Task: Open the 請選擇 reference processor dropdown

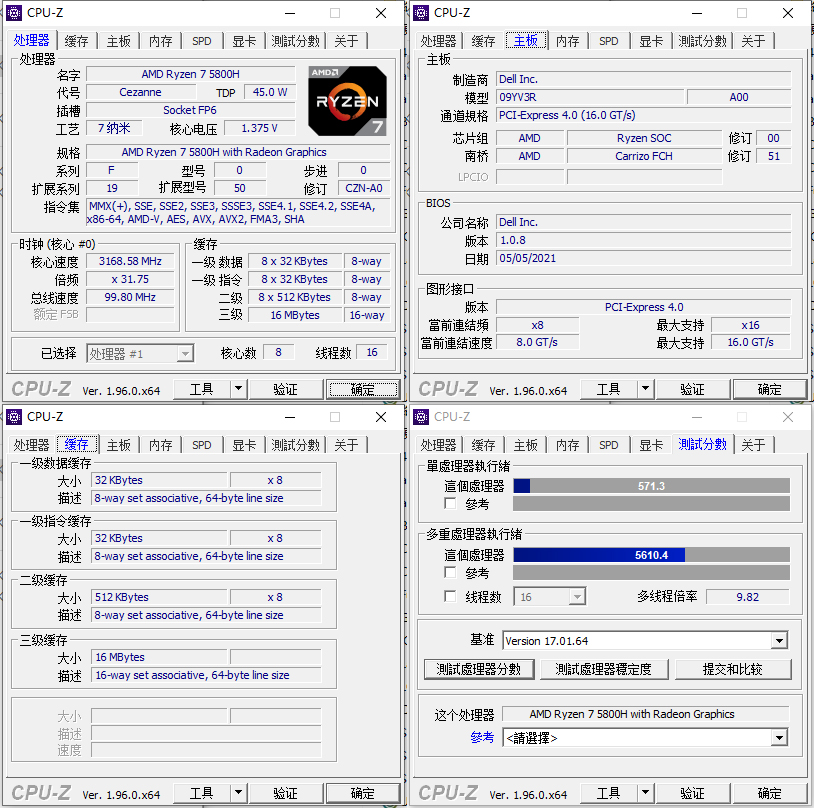Action: click(x=778, y=738)
